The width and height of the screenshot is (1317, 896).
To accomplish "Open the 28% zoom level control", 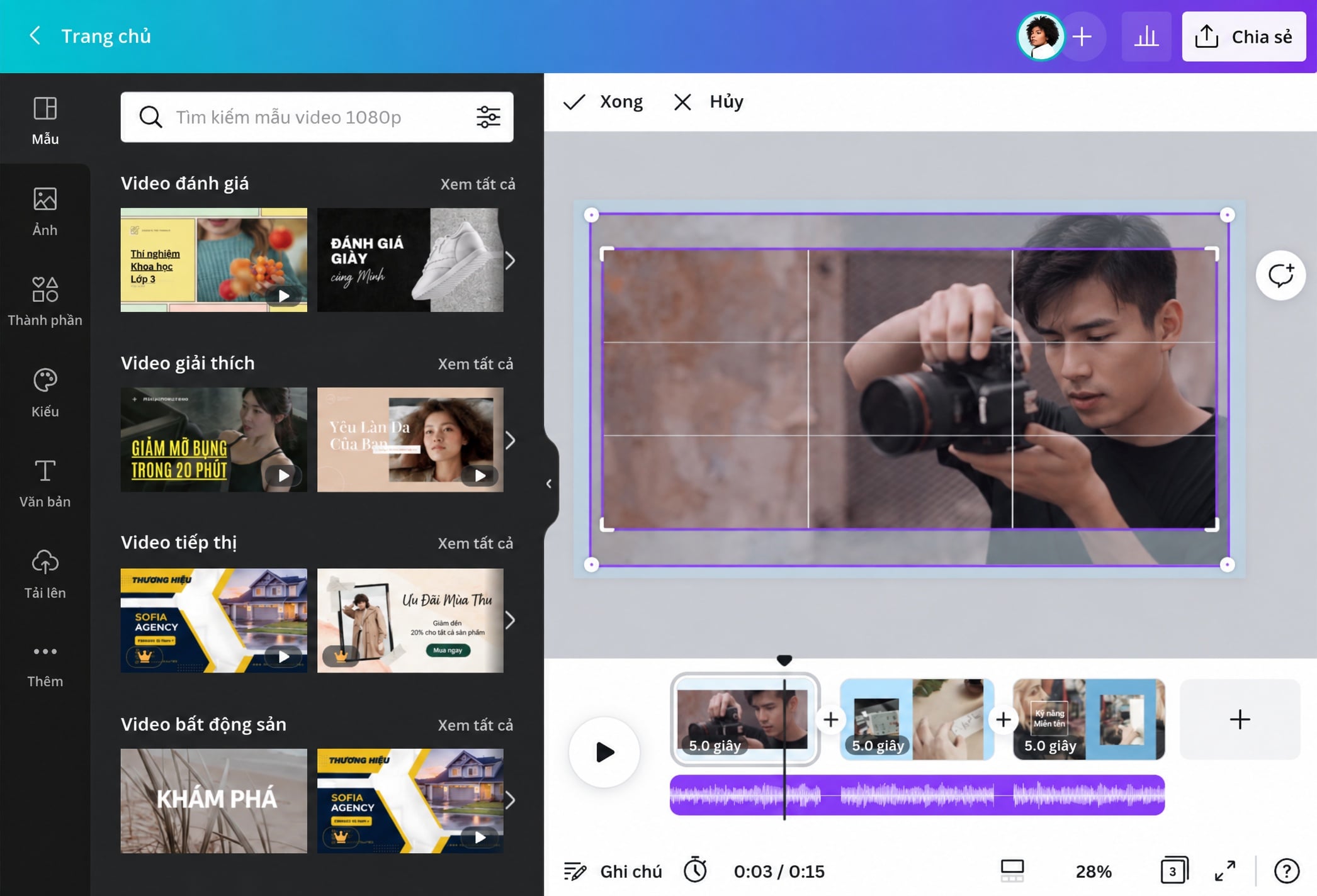I will 1094,871.
